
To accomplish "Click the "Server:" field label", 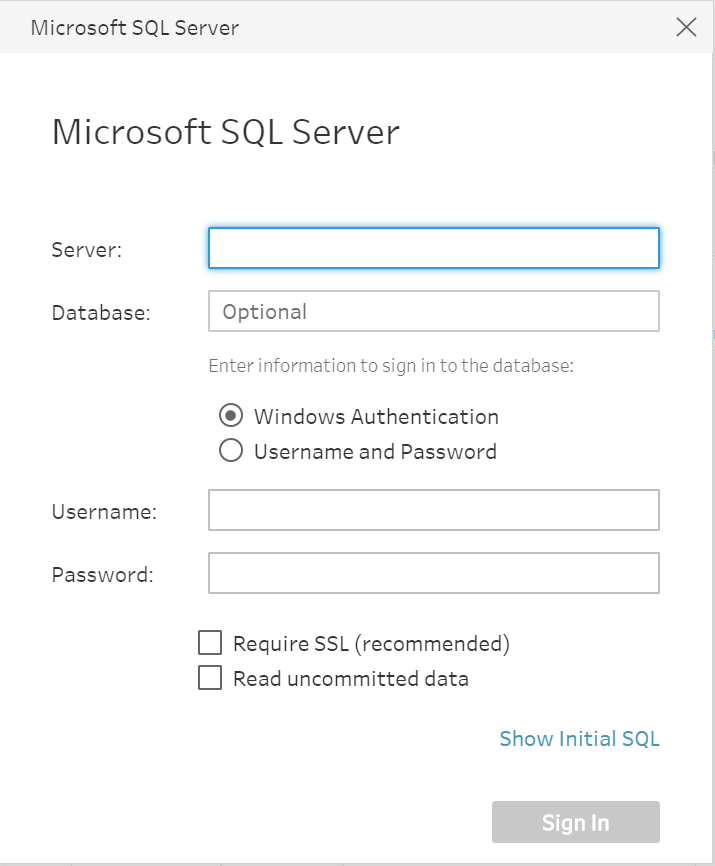I will 87,250.
